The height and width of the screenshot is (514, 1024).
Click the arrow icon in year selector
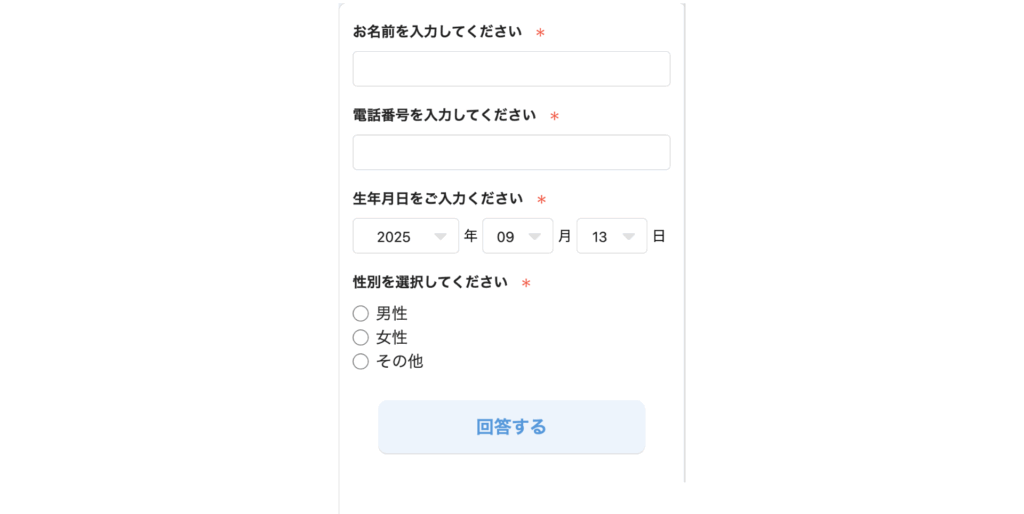click(440, 236)
